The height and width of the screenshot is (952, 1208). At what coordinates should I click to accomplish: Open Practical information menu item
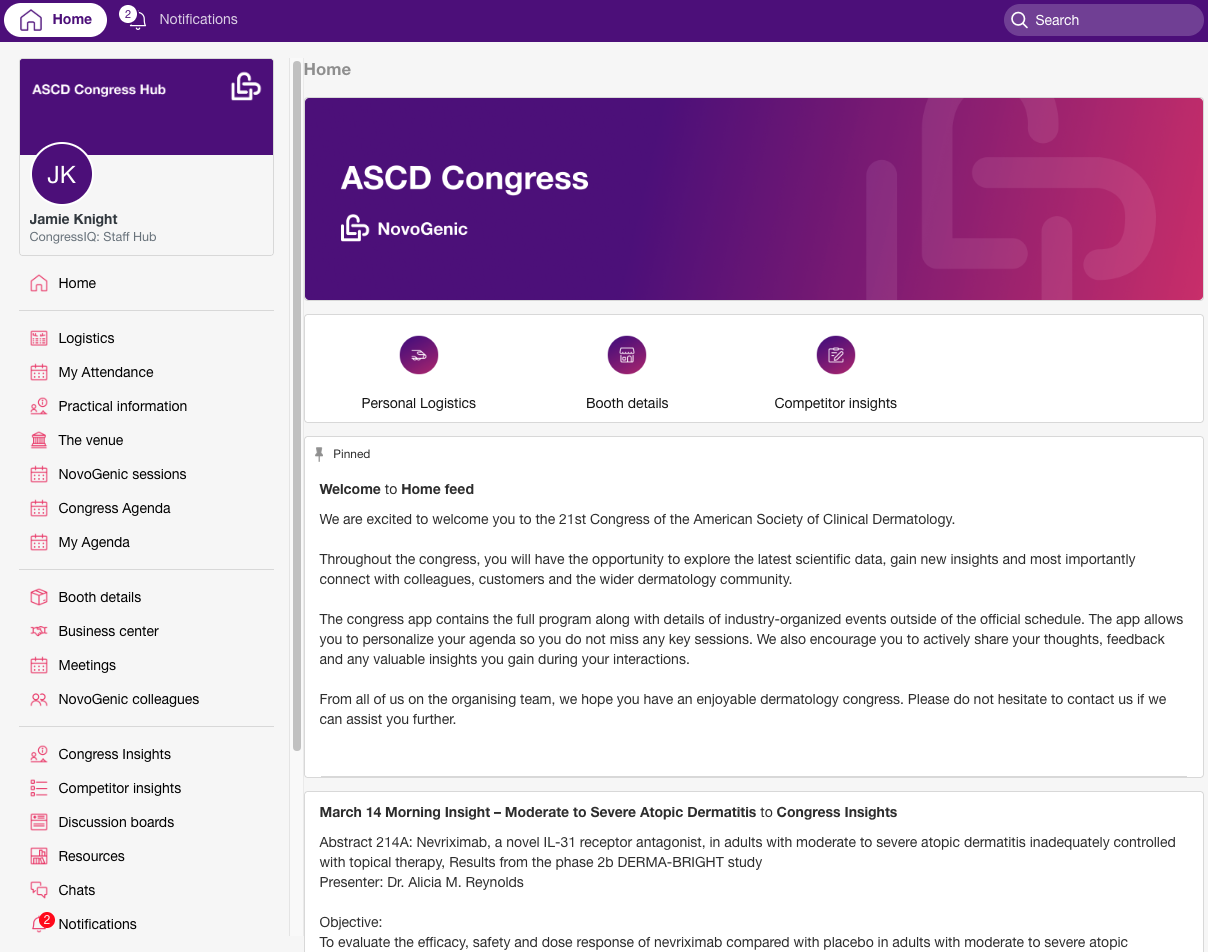(x=123, y=406)
